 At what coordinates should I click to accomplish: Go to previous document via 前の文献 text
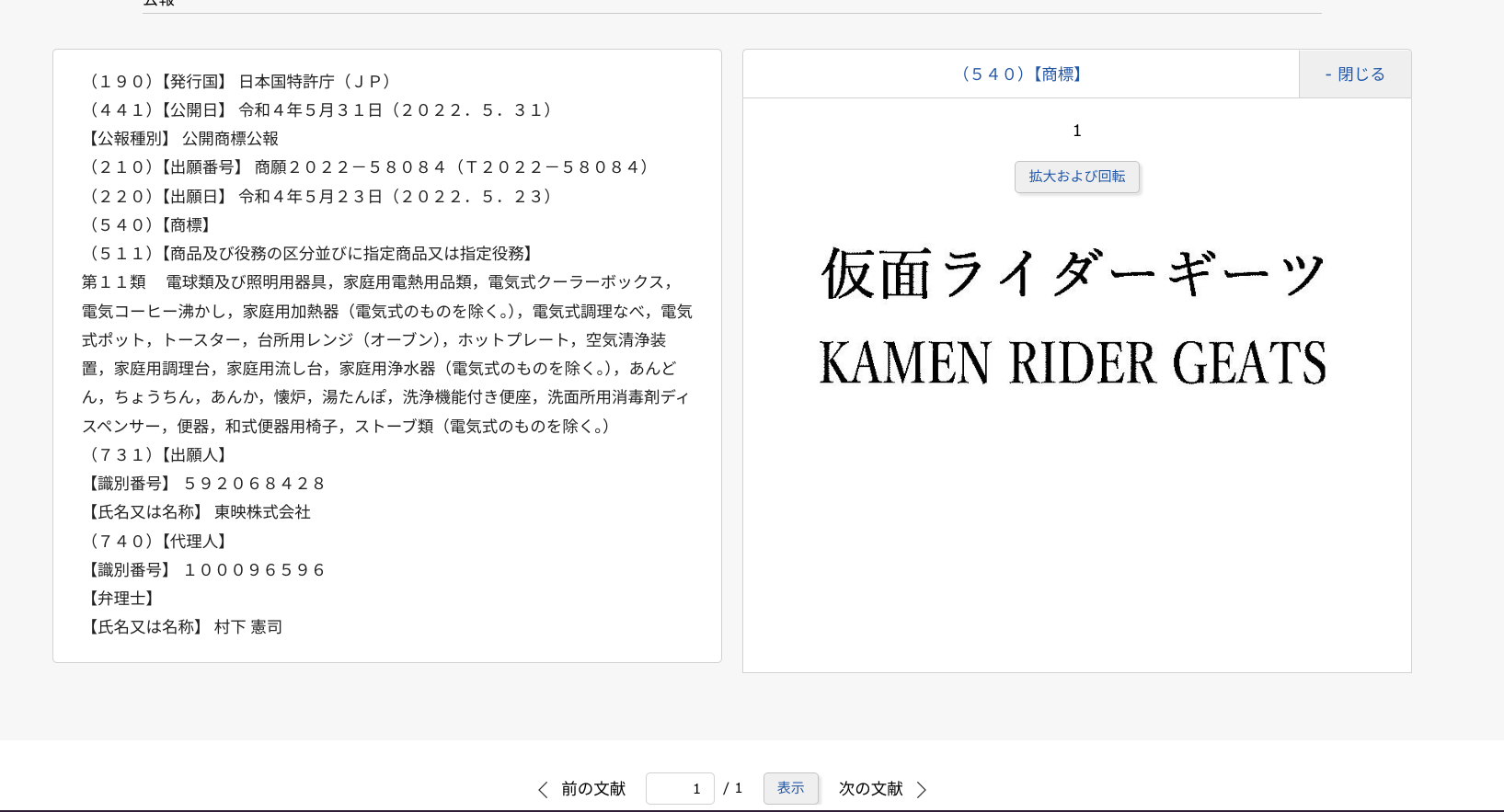[593, 789]
